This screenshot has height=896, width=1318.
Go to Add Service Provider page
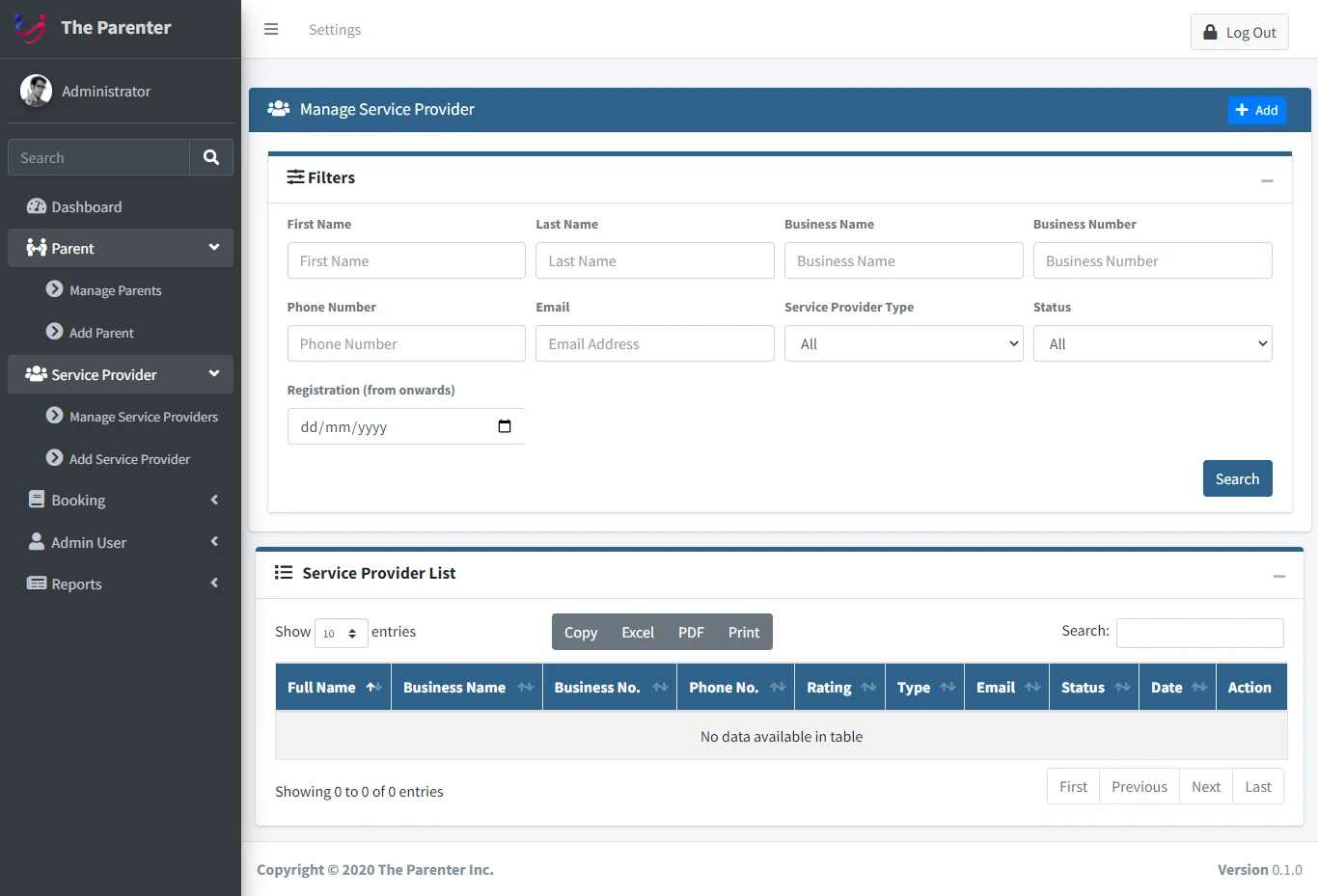click(x=129, y=459)
